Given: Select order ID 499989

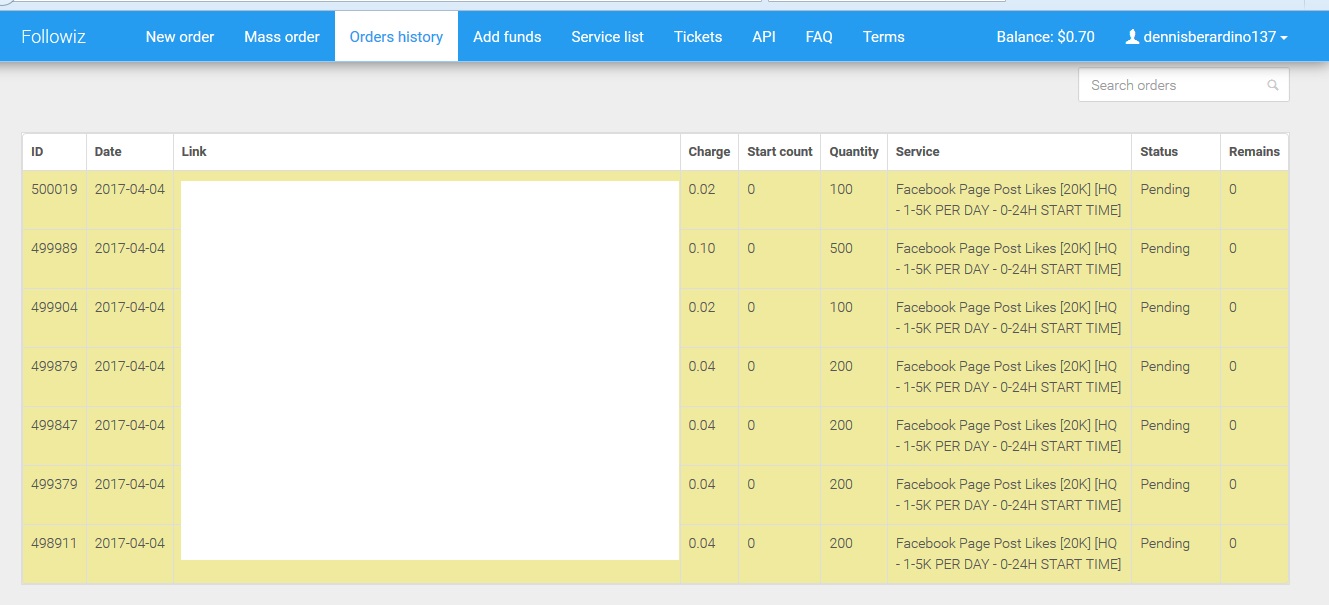Looking at the screenshot, I should pos(54,248).
